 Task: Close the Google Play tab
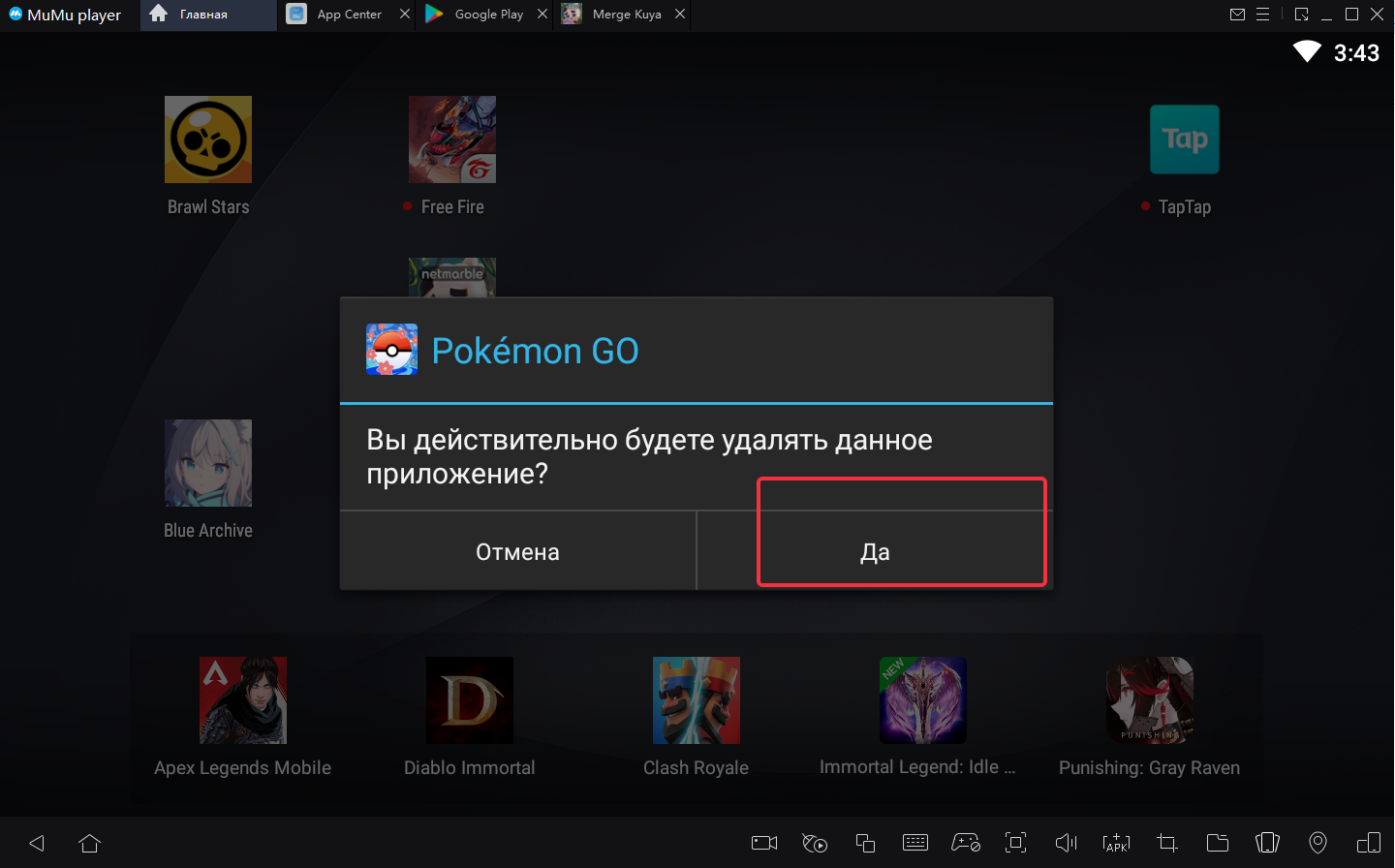pyautogui.click(x=542, y=15)
